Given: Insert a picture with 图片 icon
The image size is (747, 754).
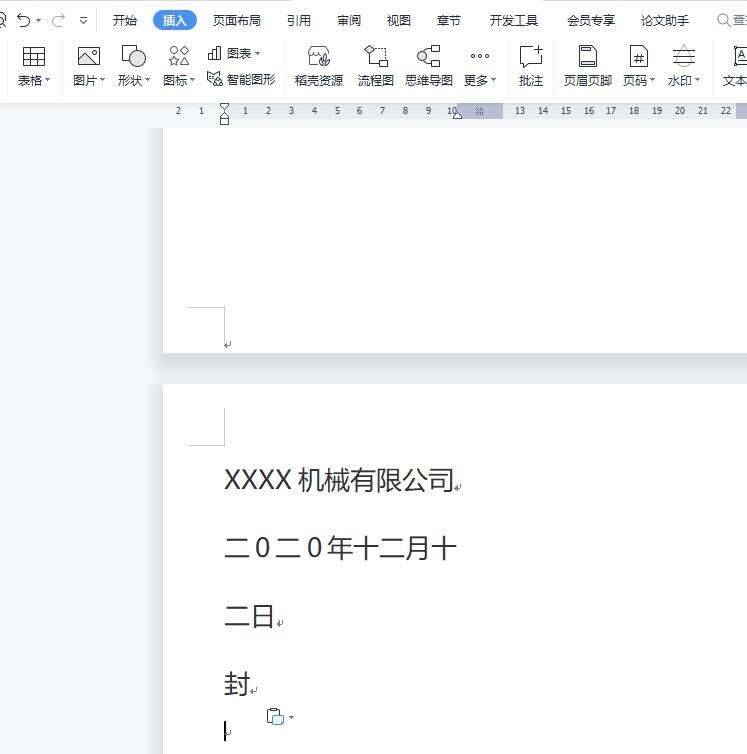Looking at the screenshot, I should pyautogui.click(x=89, y=57).
